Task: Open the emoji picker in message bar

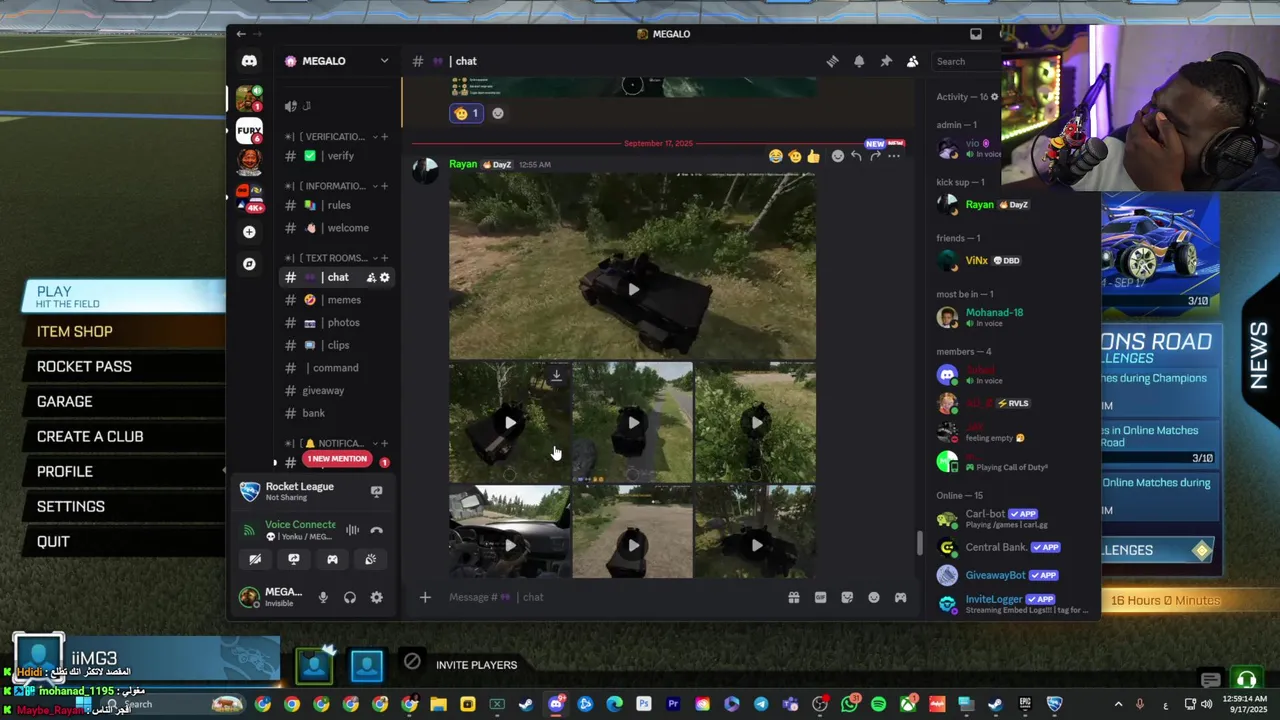Action: click(x=874, y=597)
